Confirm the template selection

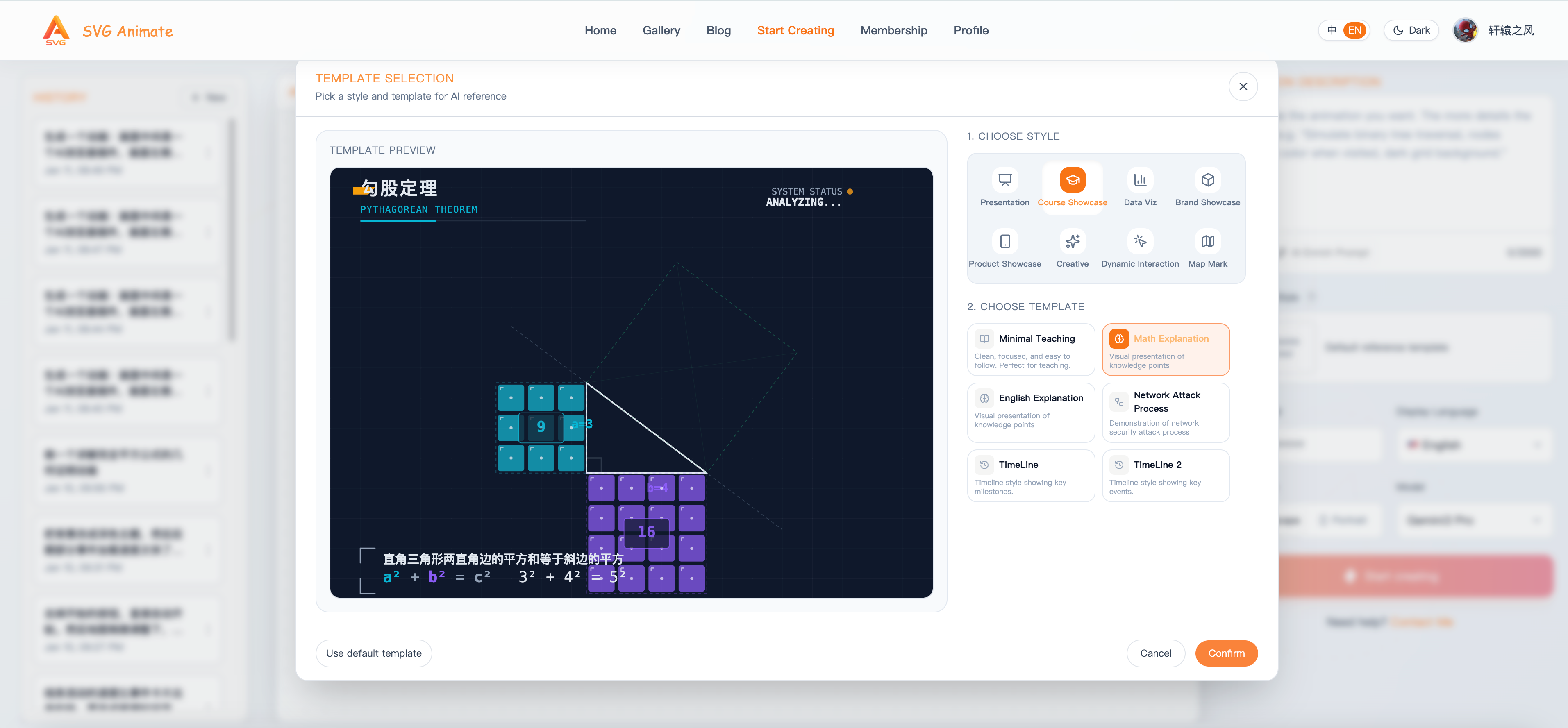[x=1227, y=653]
